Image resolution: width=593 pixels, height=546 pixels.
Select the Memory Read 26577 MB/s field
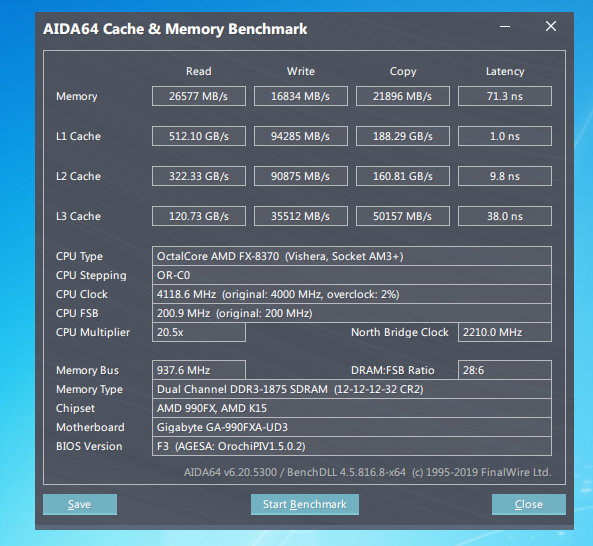[199, 96]
